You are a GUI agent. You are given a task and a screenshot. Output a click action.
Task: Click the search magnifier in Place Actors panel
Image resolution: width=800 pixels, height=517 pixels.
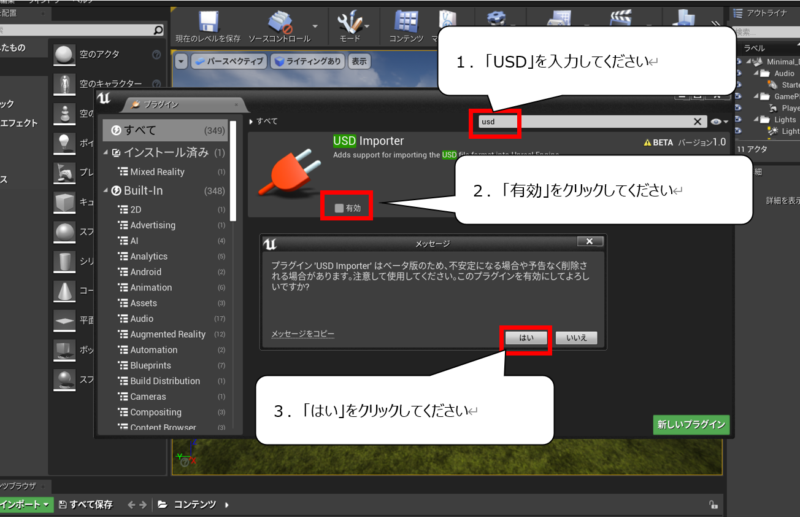[158, 30]
